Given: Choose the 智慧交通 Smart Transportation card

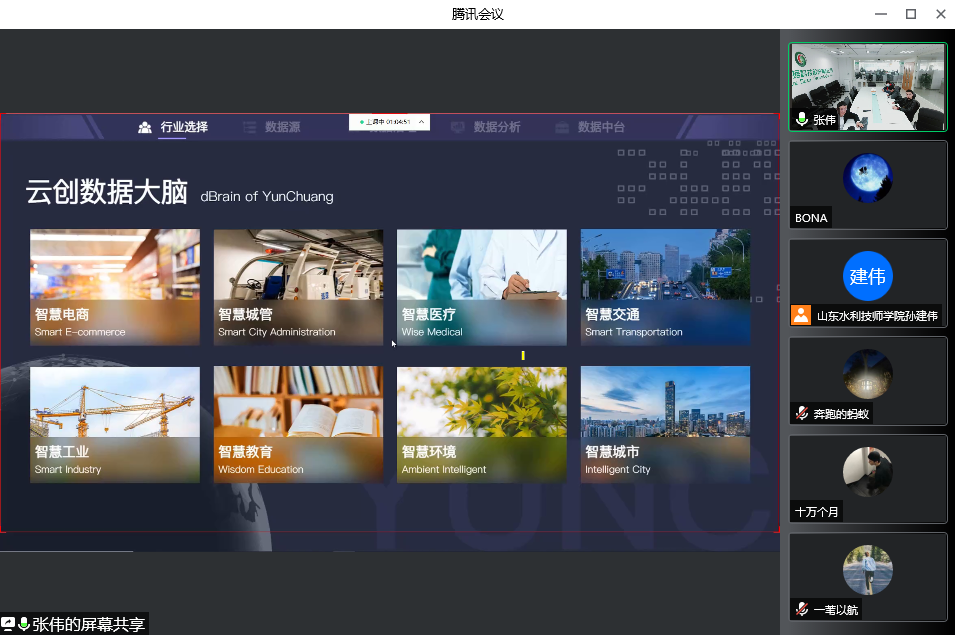Looking at the screenshot, I should (x=665, y=287).
